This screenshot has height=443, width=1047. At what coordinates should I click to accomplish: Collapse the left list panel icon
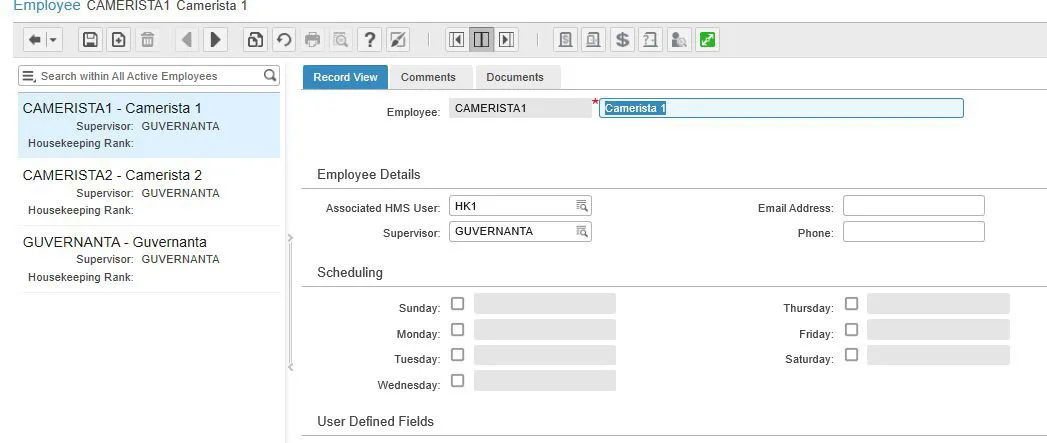click(x=457, y=40)
